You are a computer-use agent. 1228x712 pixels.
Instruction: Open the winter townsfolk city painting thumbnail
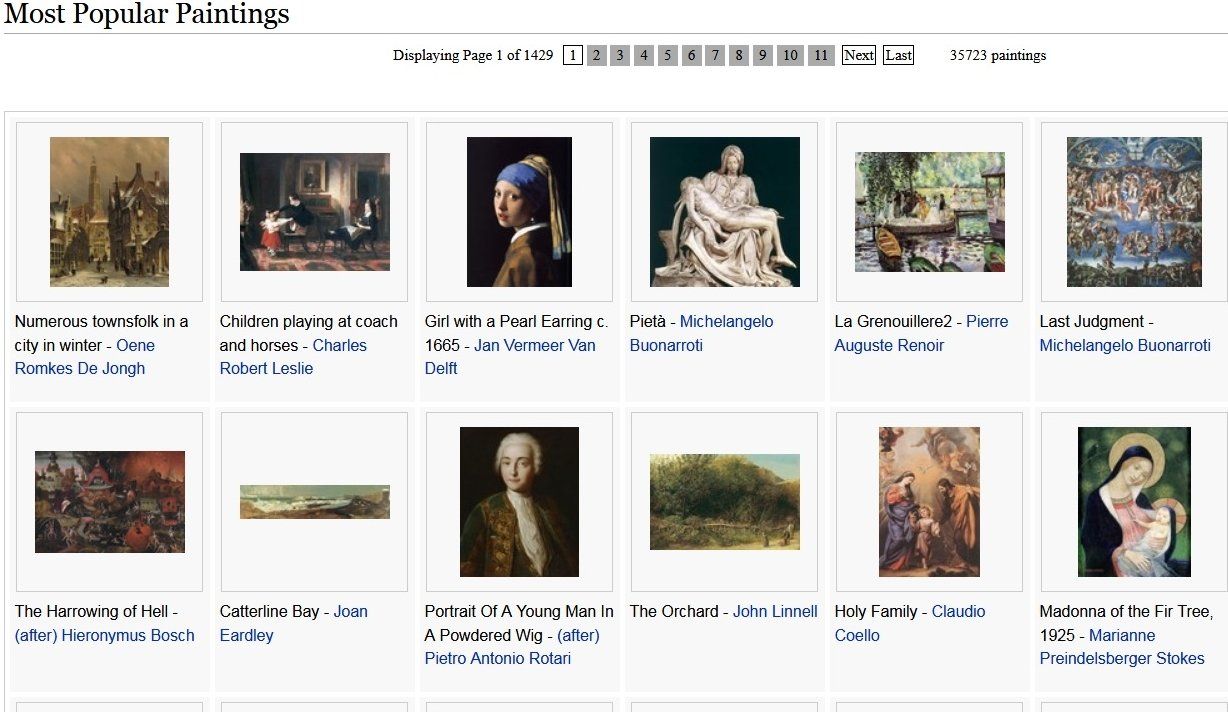109,212
